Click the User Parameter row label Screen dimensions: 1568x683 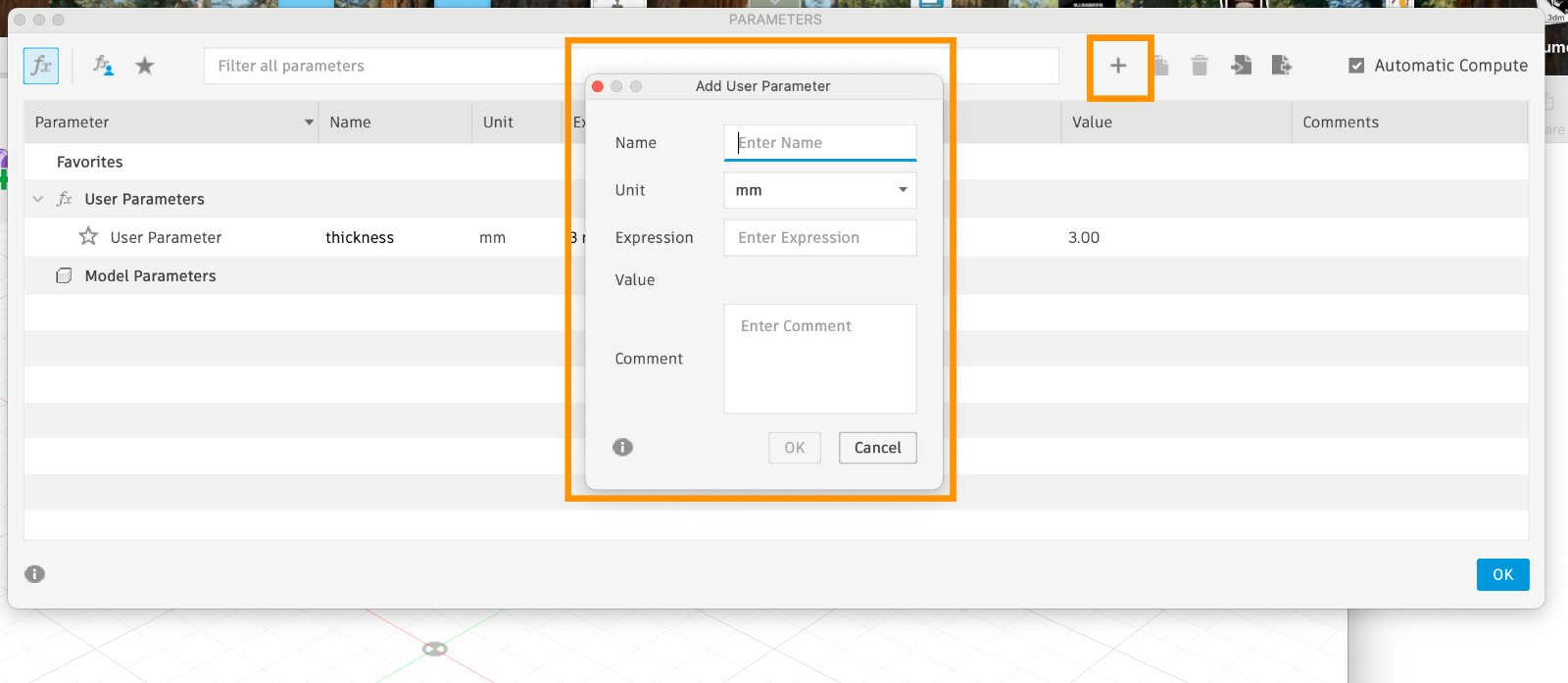(166, 237)
